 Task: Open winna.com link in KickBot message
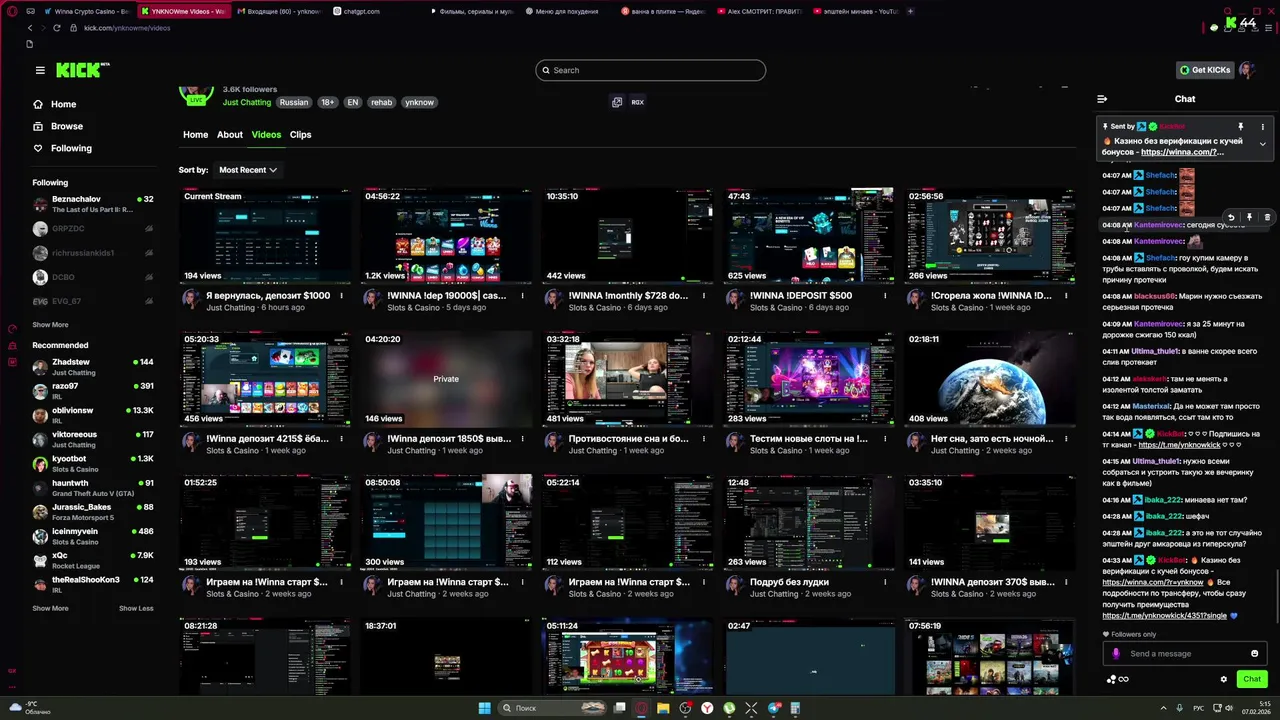1153,582
